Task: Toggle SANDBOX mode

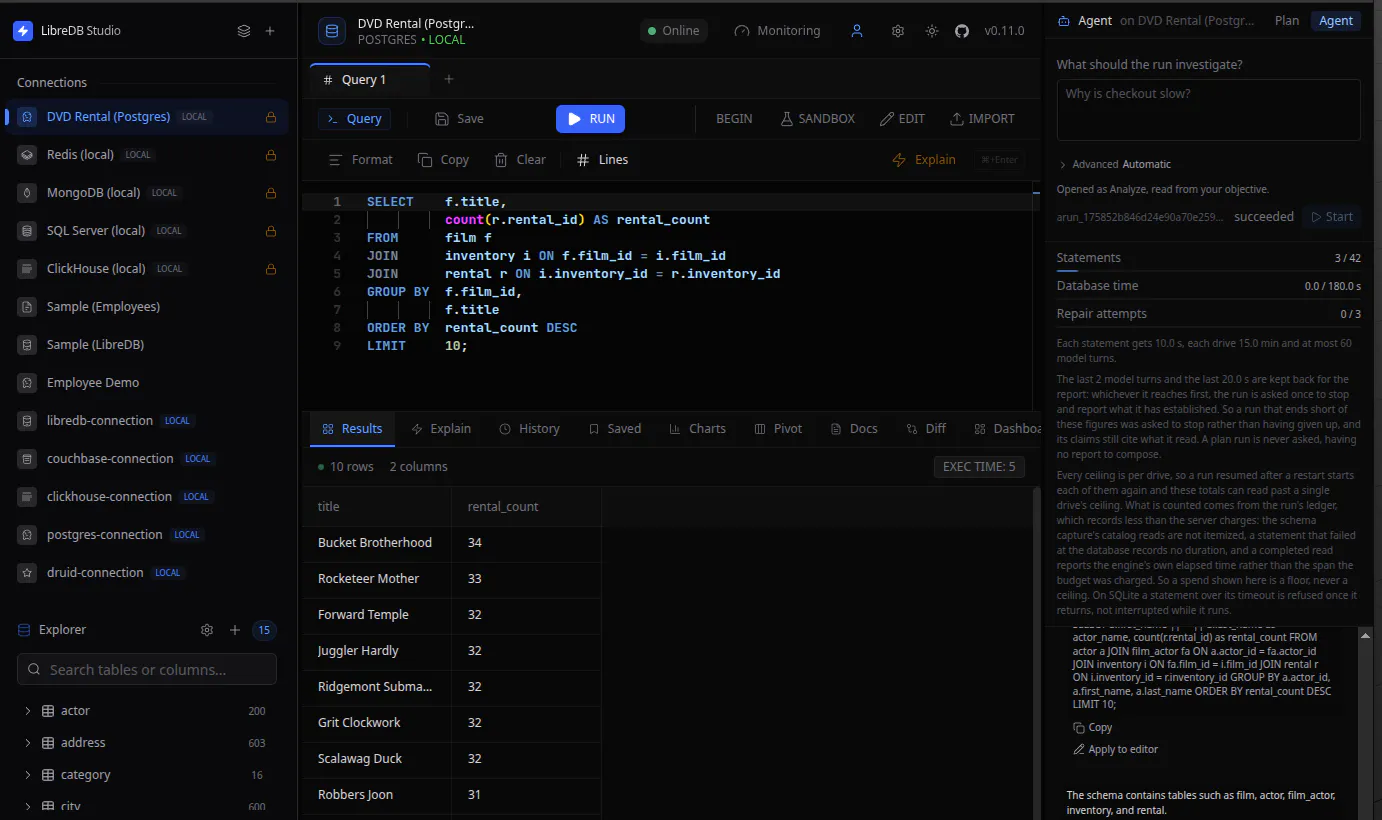Action: (817, 119)
